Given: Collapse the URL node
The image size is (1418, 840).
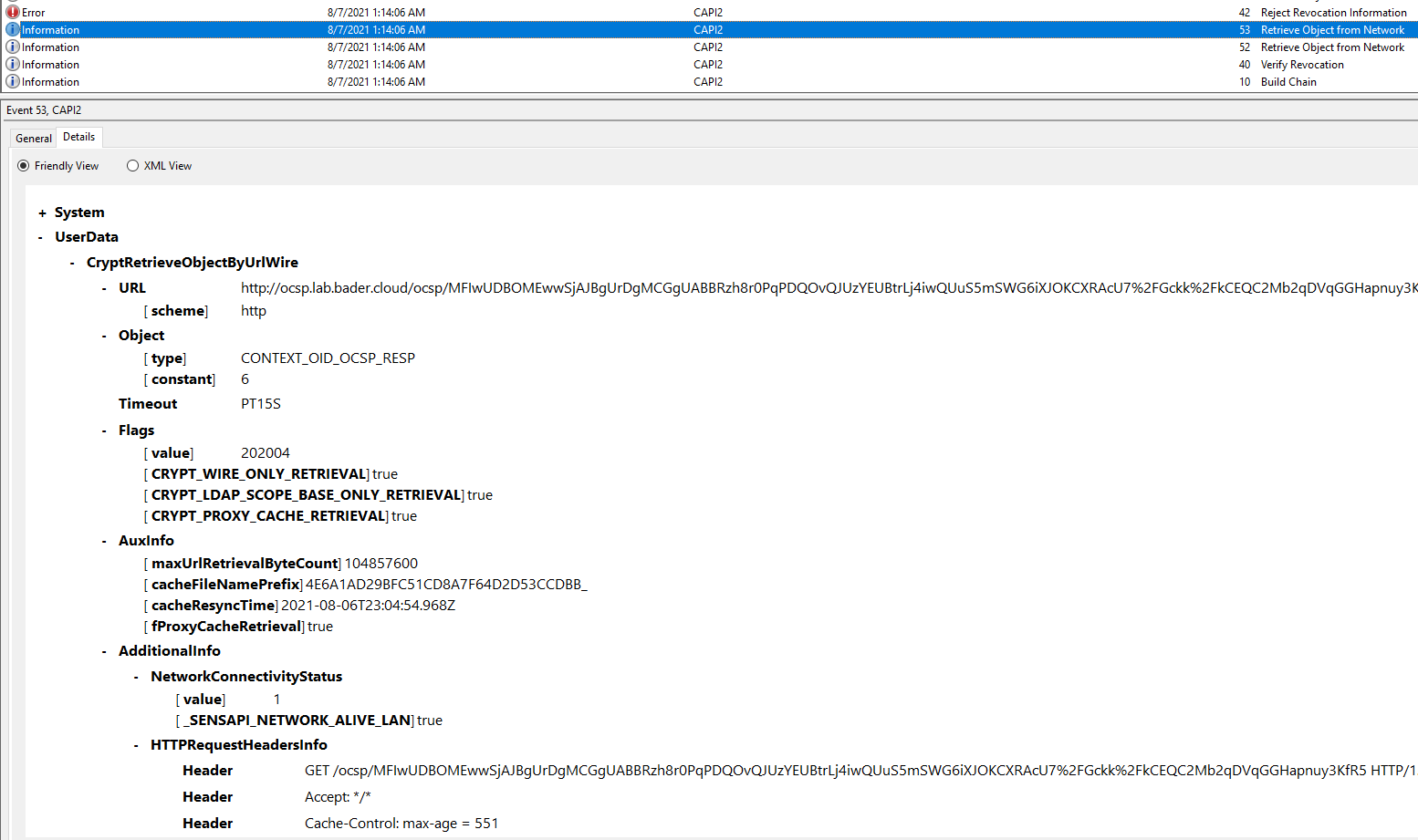Looking at the screenshot, I should pyautogui.click(x=103, y=287).
